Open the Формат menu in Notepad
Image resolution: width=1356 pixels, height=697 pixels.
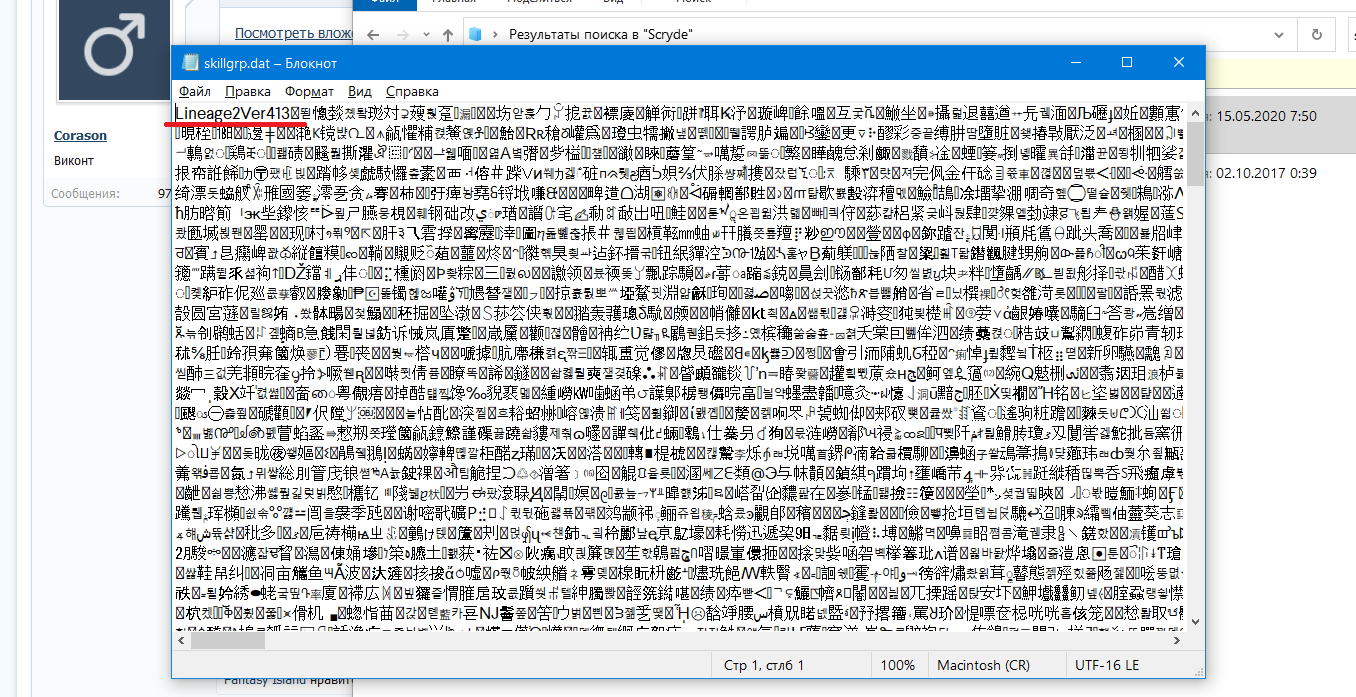(x=309, y=91)
